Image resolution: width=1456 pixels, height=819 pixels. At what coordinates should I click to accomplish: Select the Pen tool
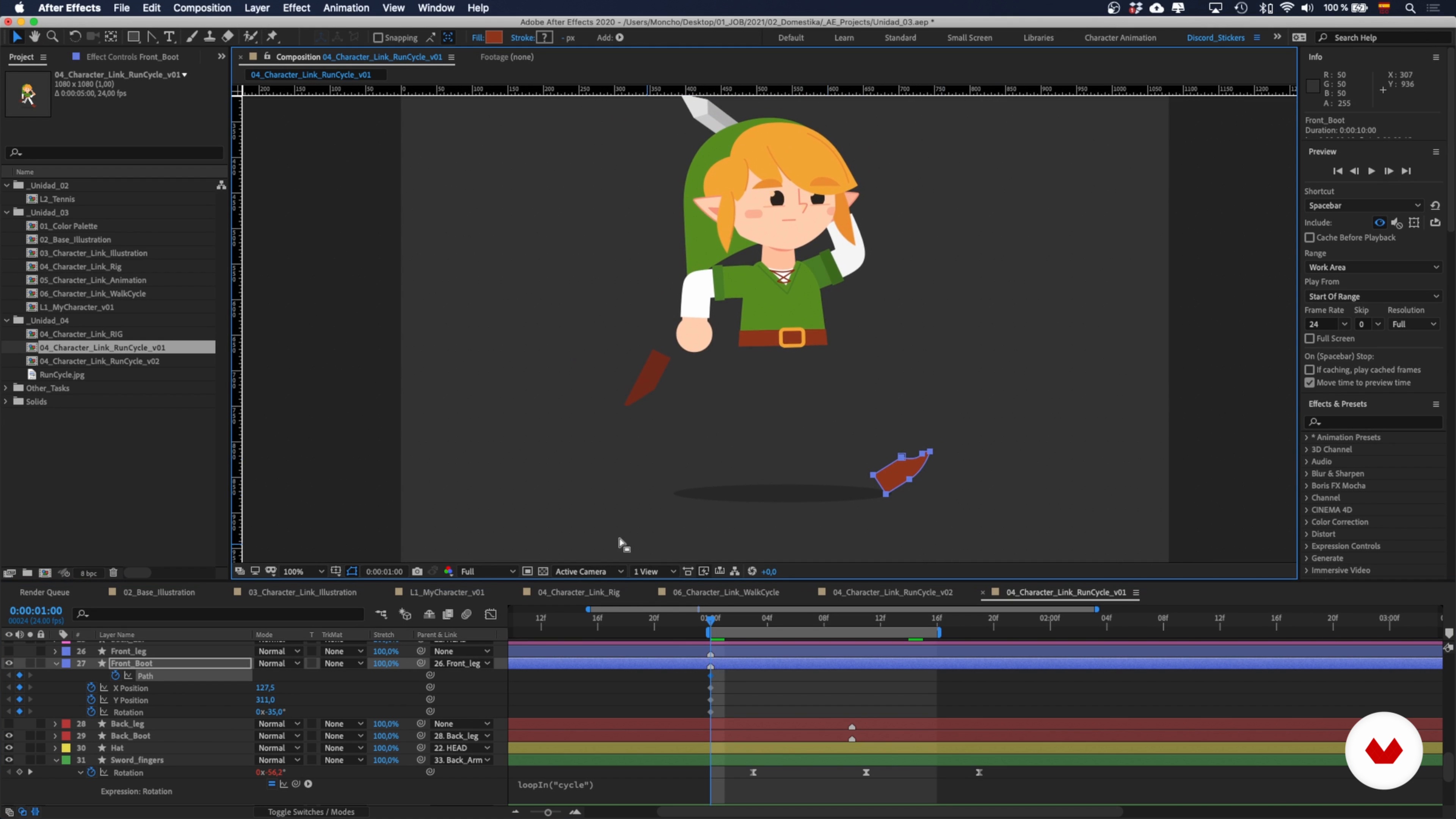[152, 37]
